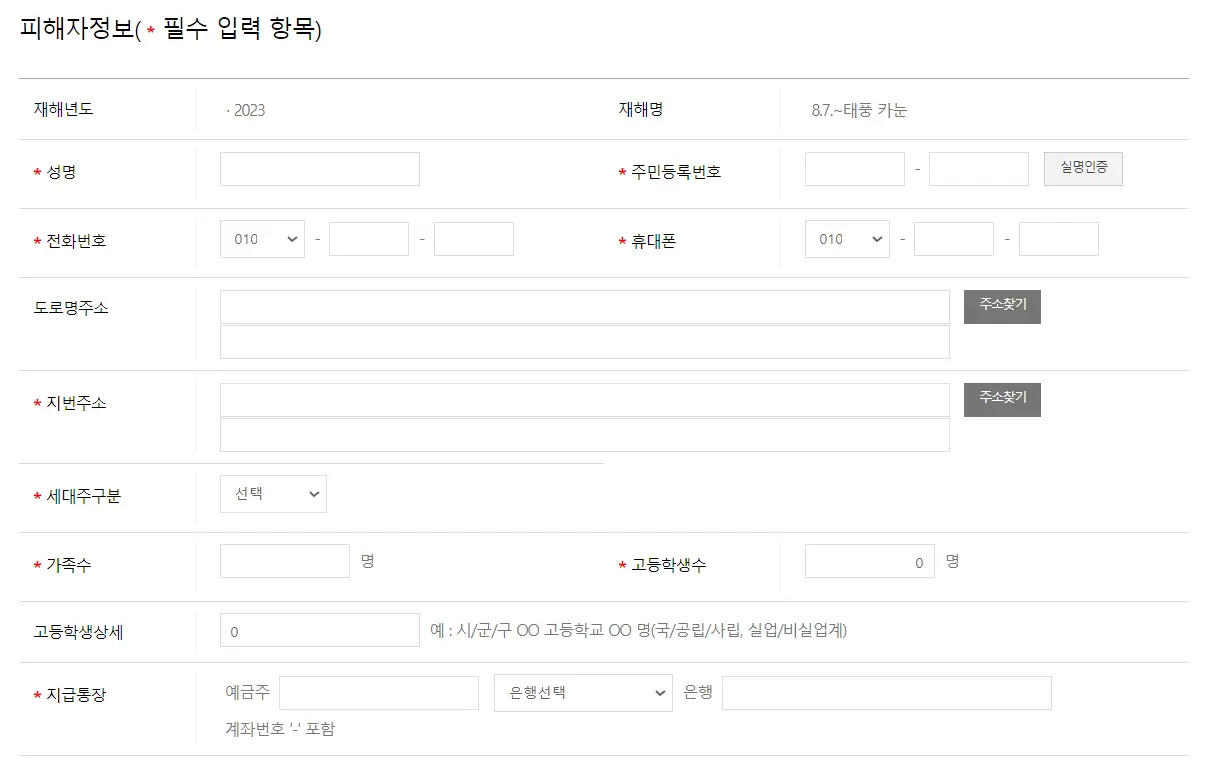Image resolution: width=1223 pixels, height=769 pixels.
Task: Click the first 주민등록번호 input box
Action: 854,168
